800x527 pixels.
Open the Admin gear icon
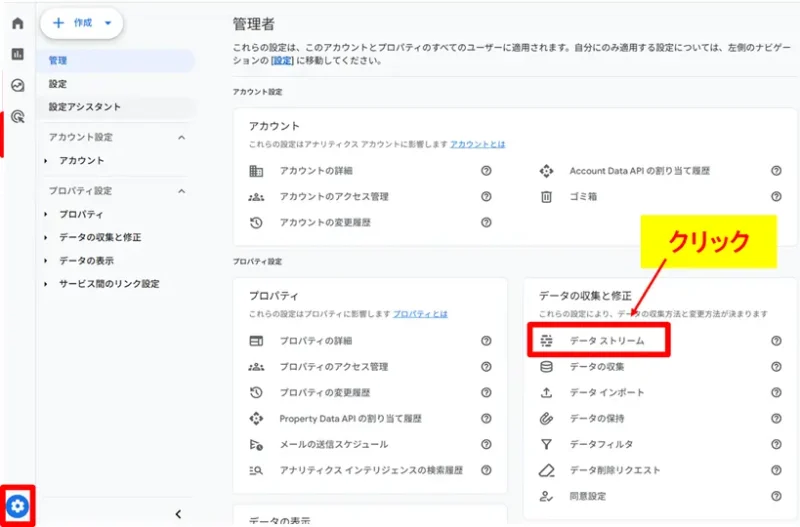coord(18,506)
